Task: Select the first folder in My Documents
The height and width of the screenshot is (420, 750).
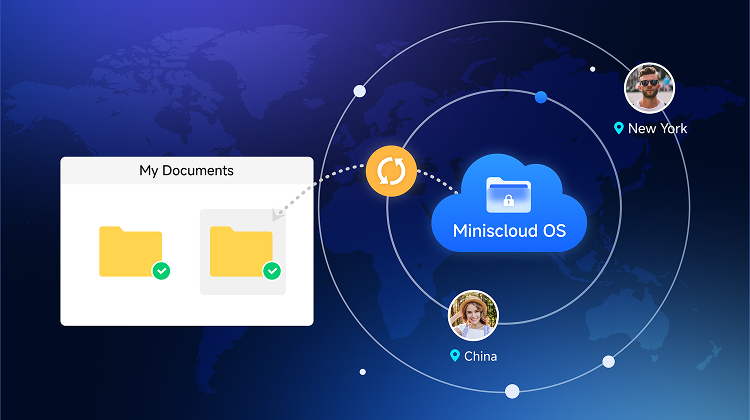Action: [131, 252]
